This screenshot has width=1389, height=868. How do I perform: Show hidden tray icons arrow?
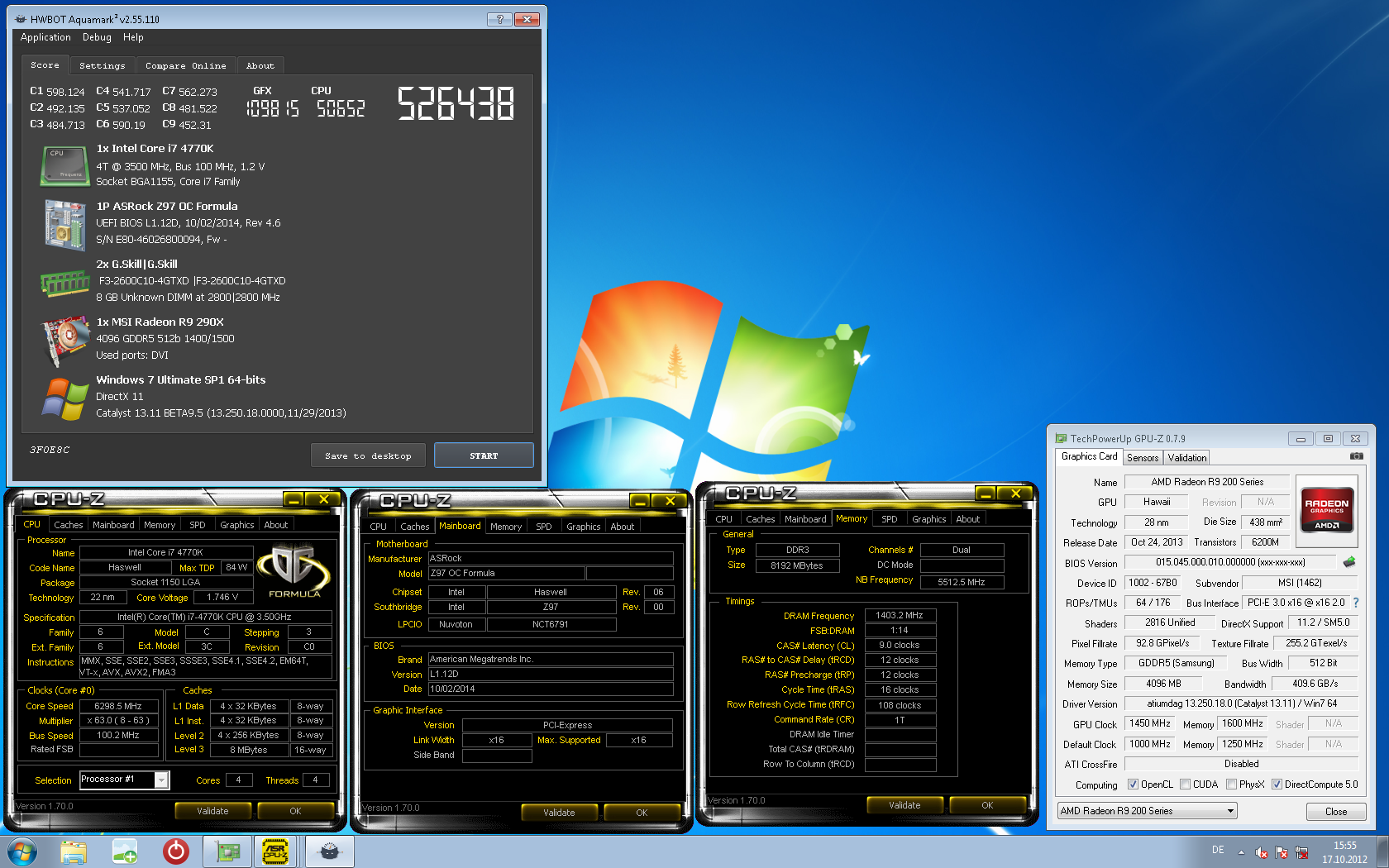[1241, 852]
